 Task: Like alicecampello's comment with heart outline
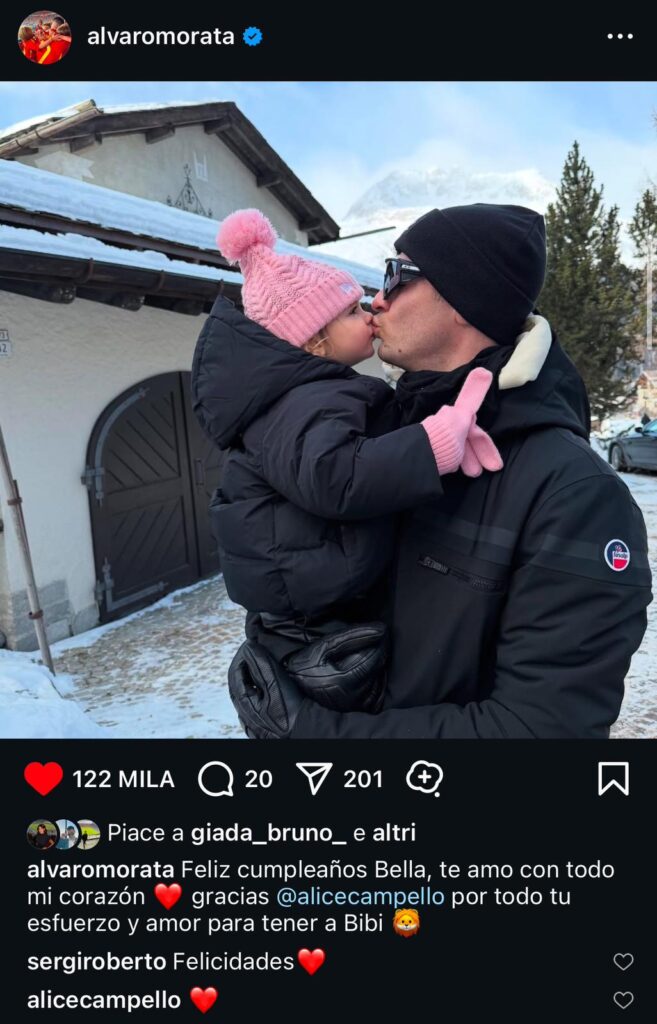623,1000
